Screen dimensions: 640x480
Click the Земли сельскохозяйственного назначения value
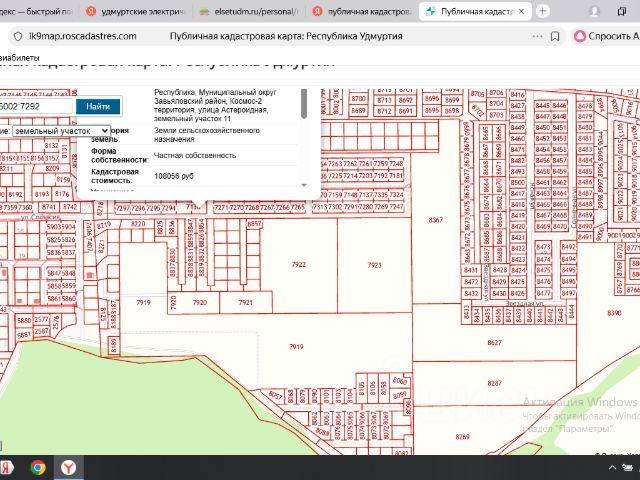click(207, 135)
